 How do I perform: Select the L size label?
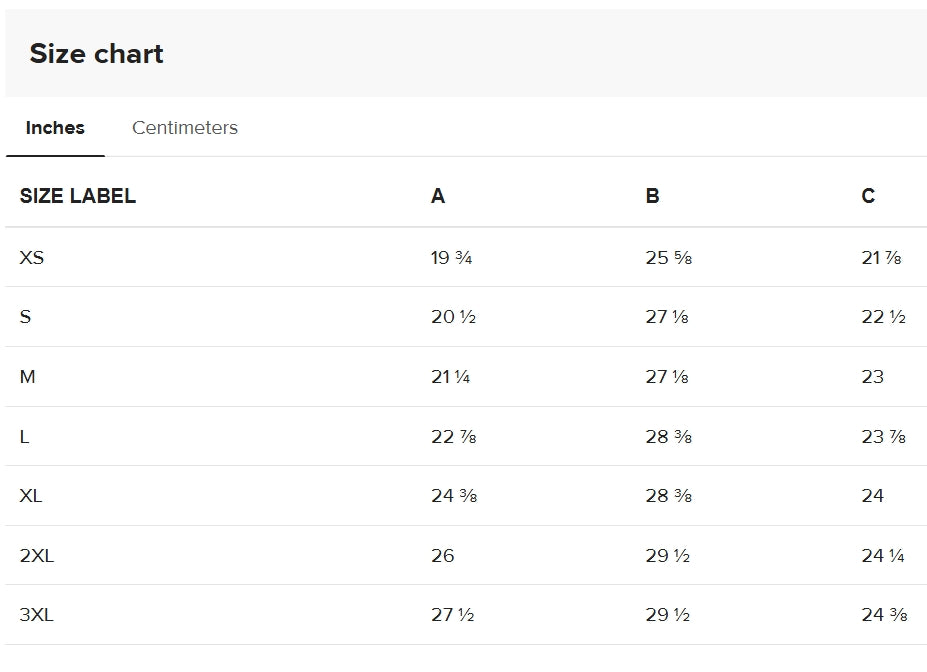point(24,436)
